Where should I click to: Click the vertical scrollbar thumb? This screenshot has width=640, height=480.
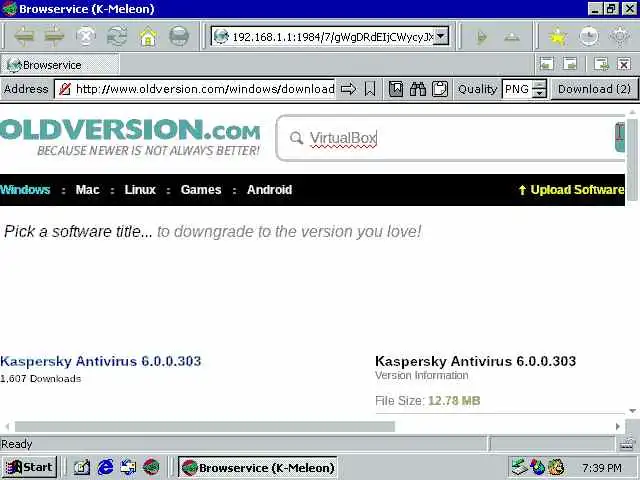[633, 159]
